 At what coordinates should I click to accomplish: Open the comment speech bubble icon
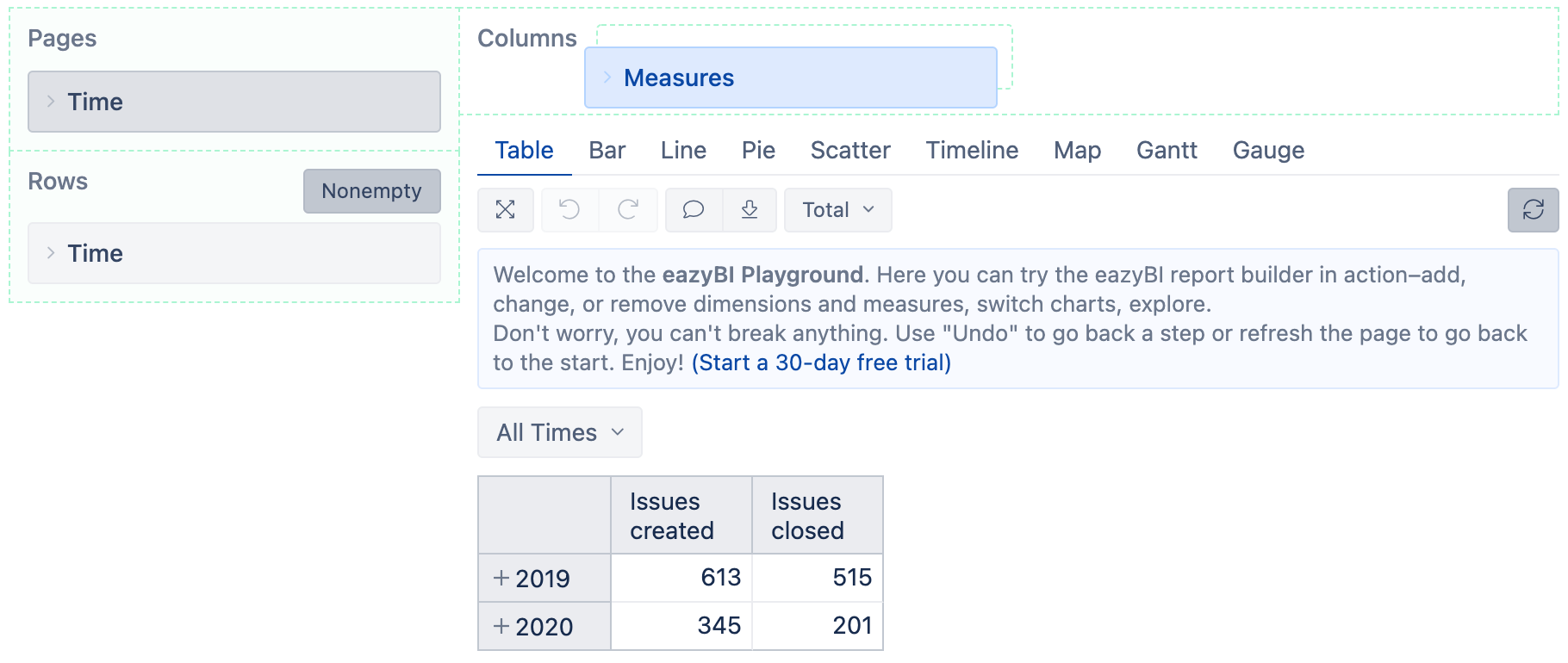point(694,209)
